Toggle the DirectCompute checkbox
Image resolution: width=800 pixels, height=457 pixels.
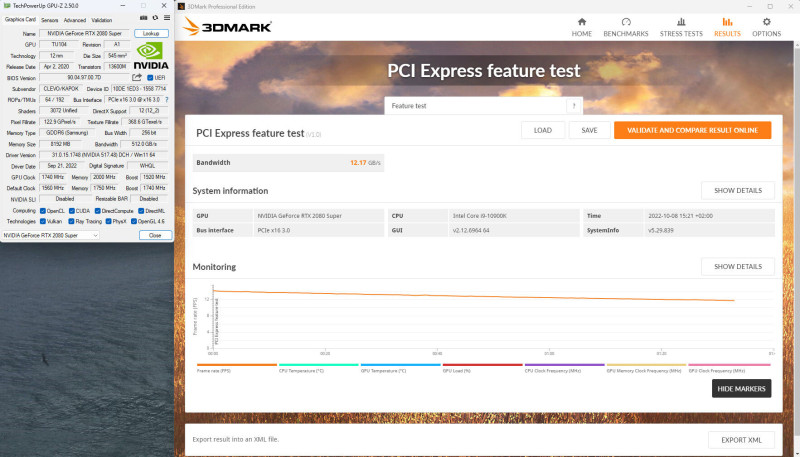pyautogui.click(x=97, y=211)
